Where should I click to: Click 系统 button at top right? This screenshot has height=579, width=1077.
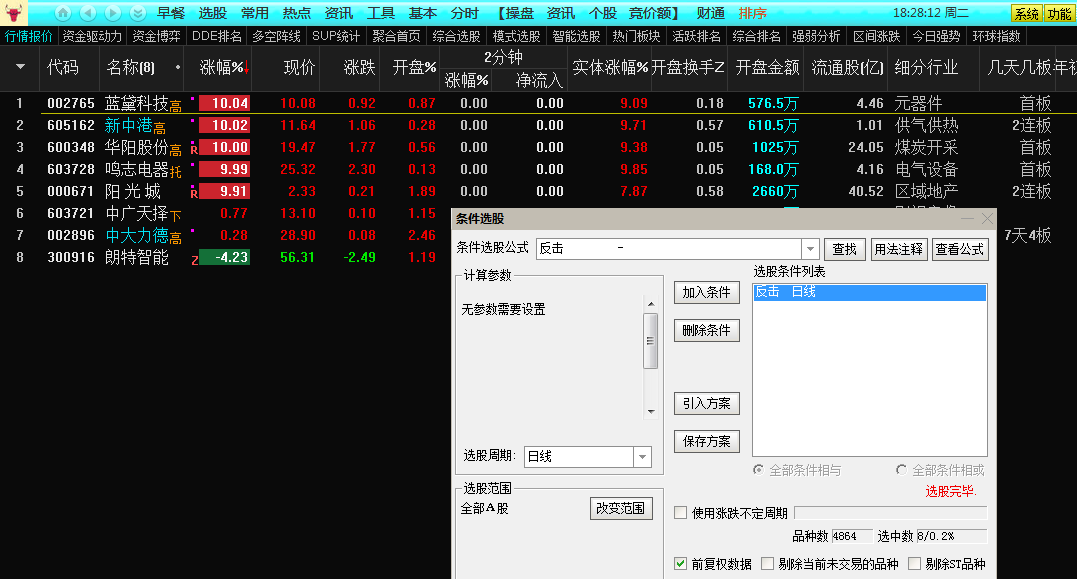pos(1027,14)
